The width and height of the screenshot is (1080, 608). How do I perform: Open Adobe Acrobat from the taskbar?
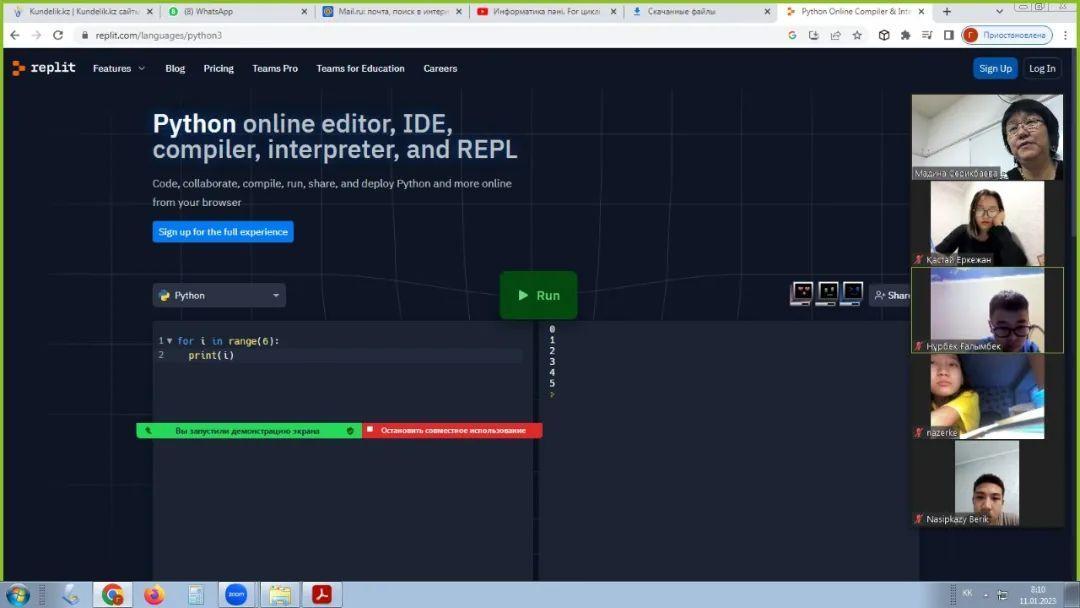click(322, 594)
